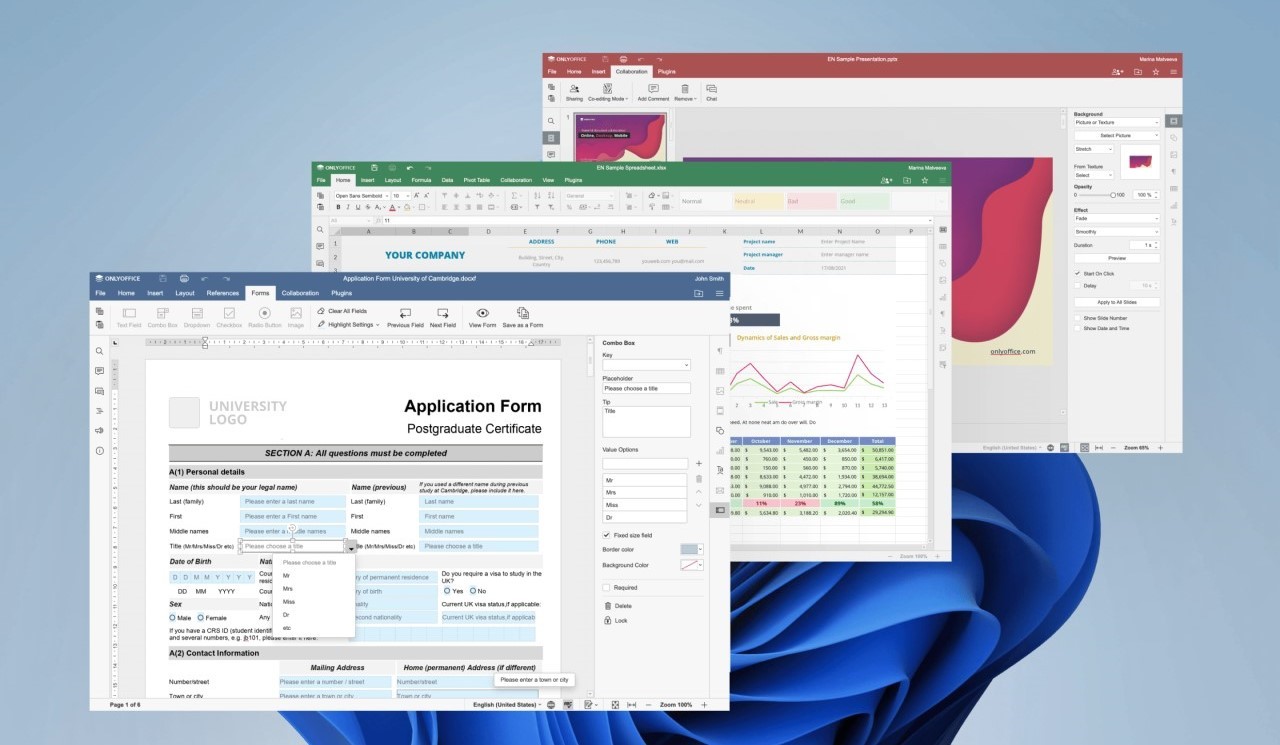
Task: Open the References tab in document editor
Action: tap(222, 293)
